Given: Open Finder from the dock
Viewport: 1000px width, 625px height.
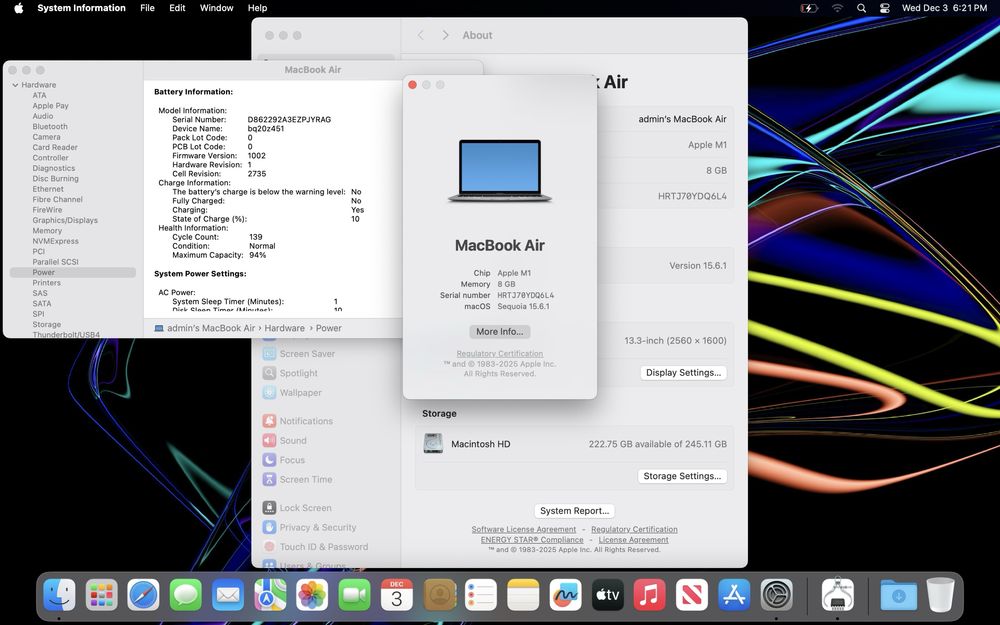Looking at the screenshot, I should 59,595.
